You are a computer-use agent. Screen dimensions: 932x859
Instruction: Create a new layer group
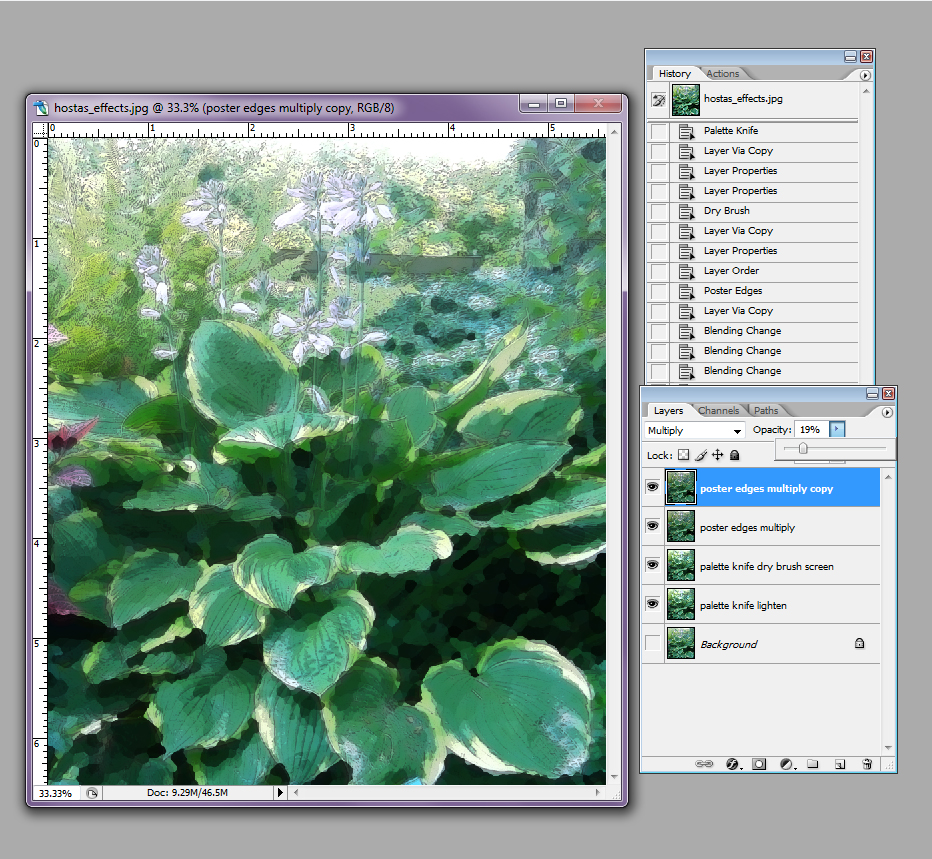[x=812, y=763]
